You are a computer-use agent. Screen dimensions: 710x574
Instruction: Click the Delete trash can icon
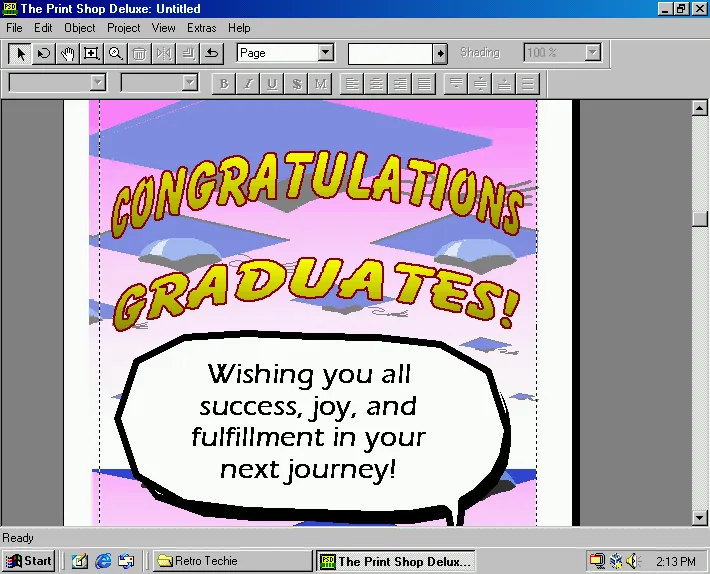tap(139, 53)
